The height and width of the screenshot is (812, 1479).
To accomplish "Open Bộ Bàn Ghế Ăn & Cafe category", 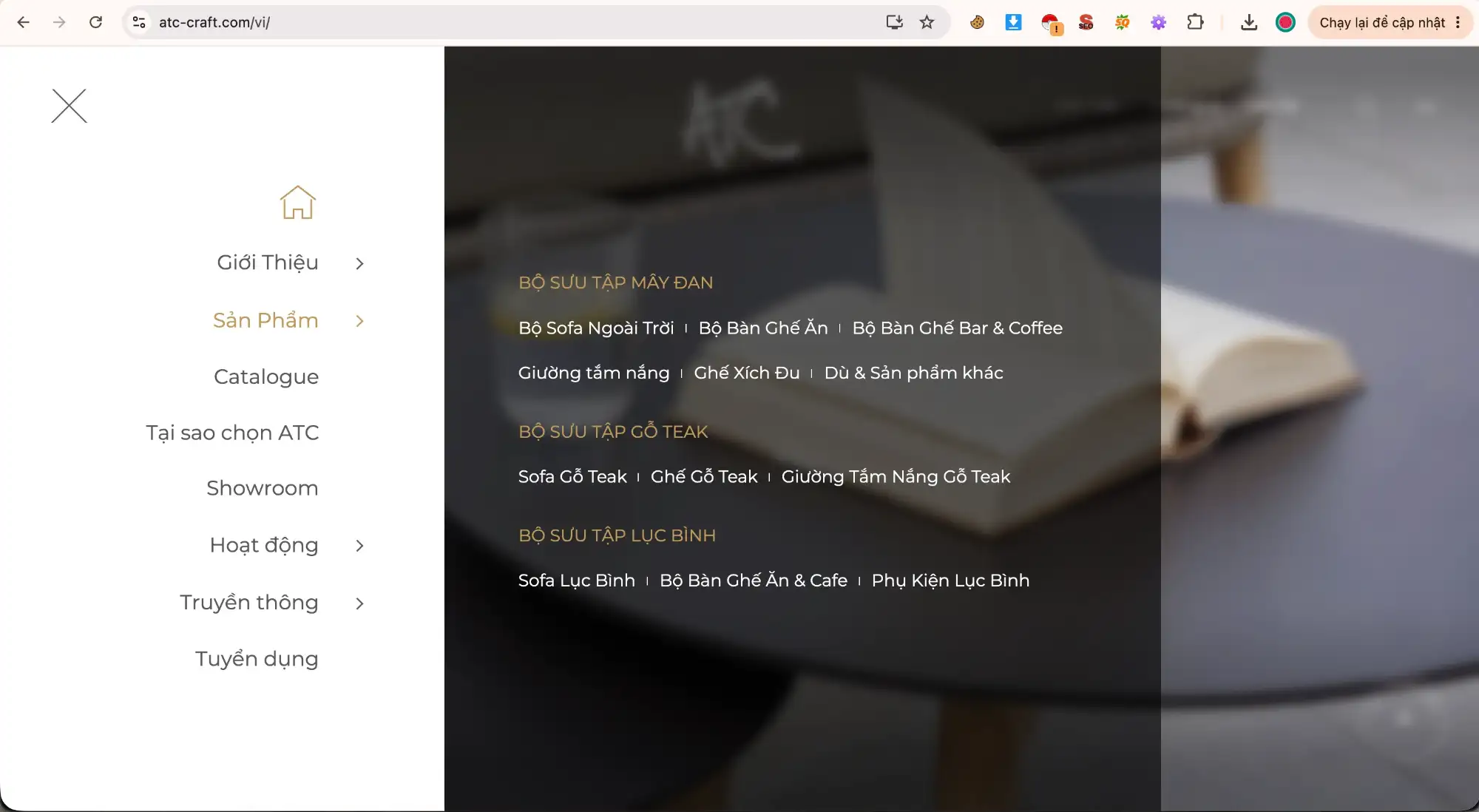I will tap(754, 581).
